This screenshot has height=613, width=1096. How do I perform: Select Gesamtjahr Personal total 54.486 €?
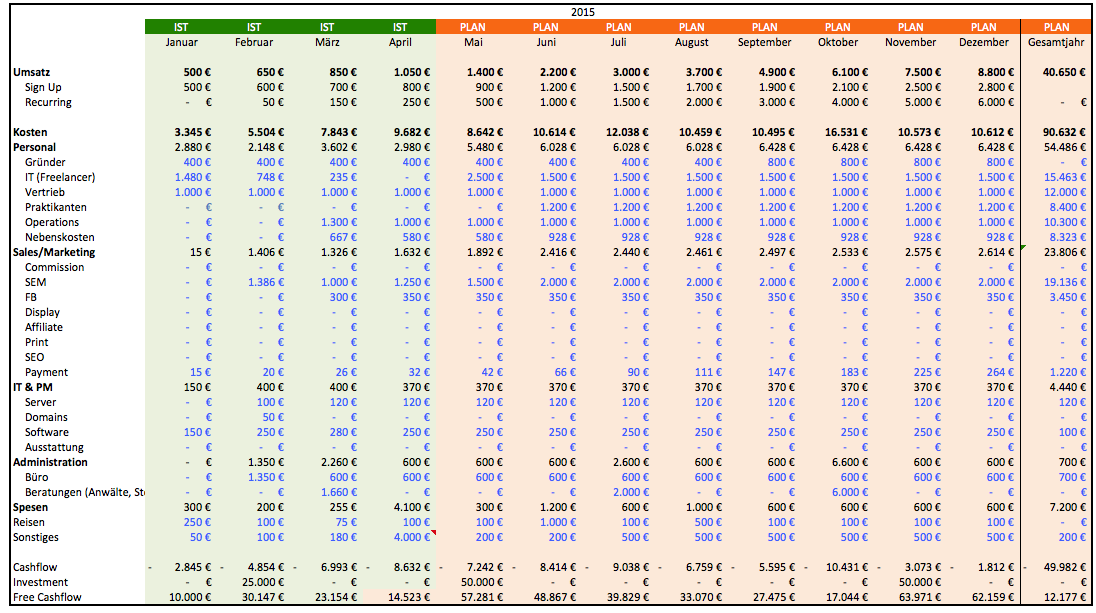[1065, 147]
